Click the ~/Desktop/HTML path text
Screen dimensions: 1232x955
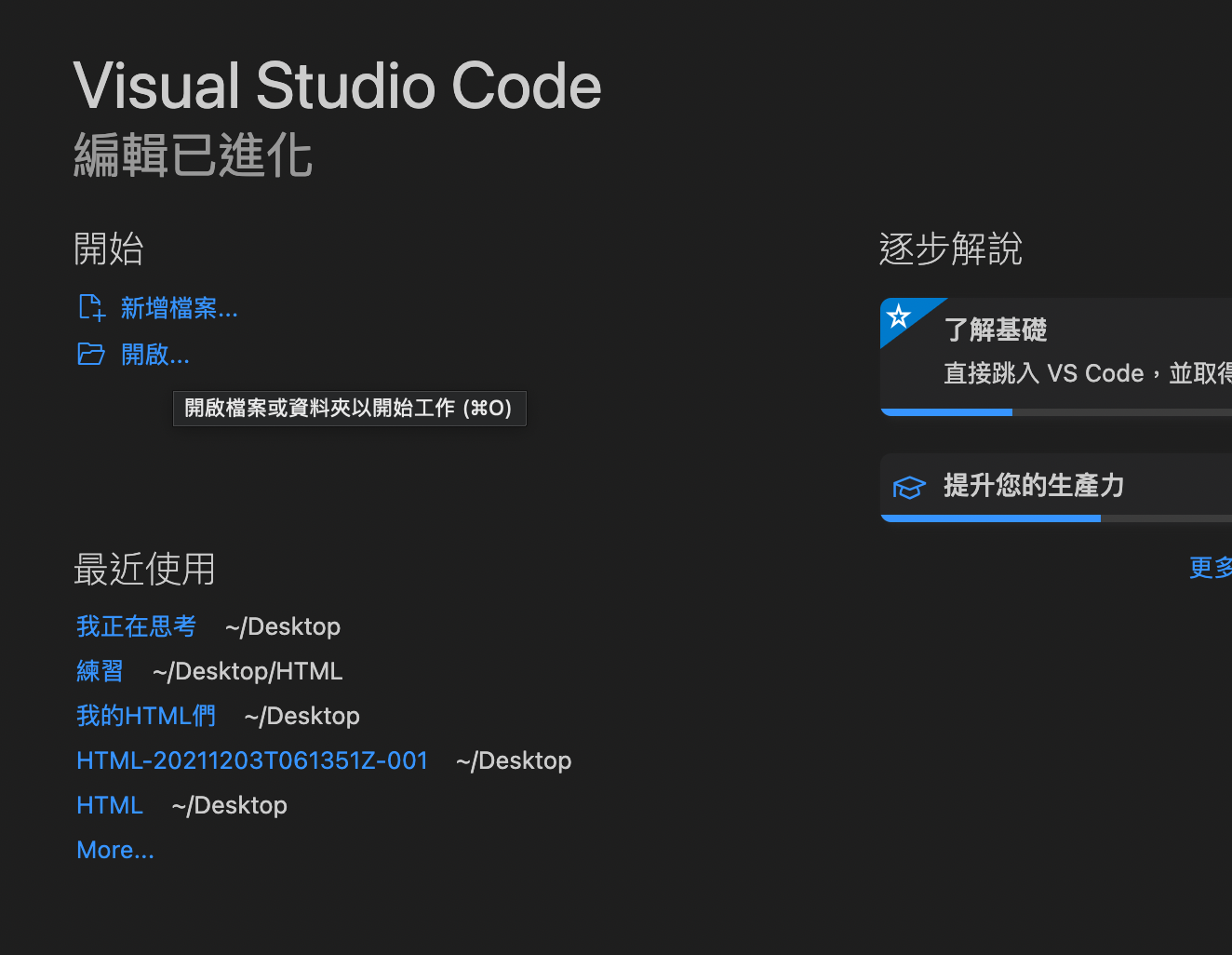(248, 671)
